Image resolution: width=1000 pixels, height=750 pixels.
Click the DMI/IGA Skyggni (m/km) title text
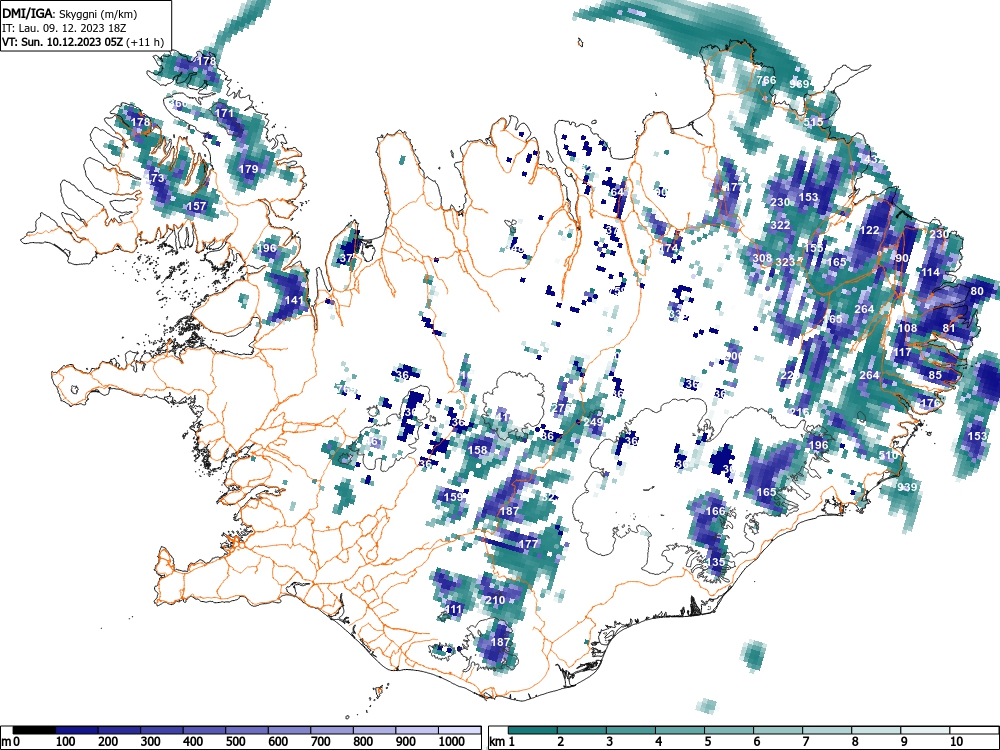click(x=70, y=13)
